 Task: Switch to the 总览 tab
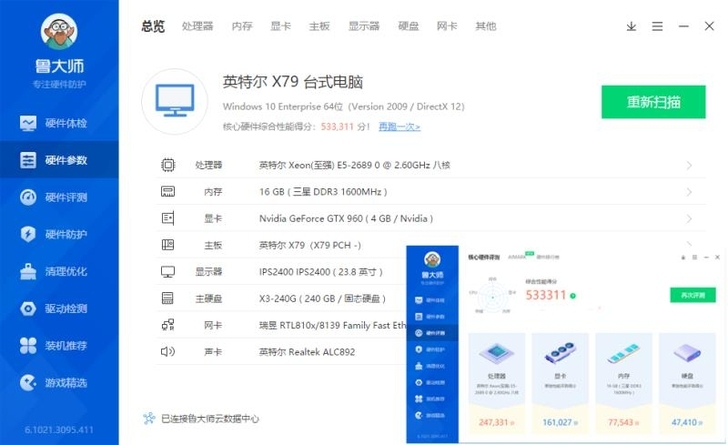(x=153, y=26)
